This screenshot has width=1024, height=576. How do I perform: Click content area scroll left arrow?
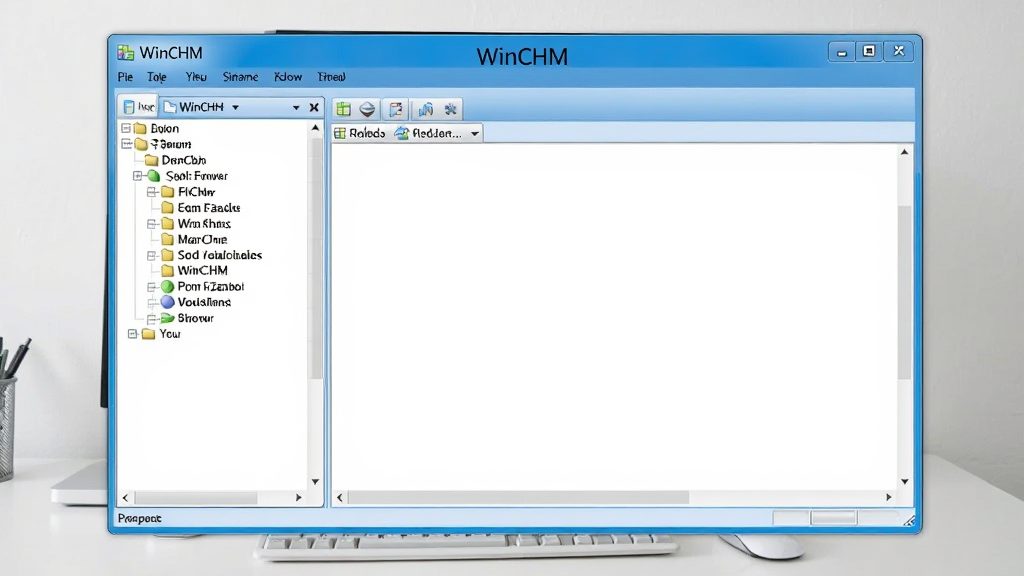tap(340, 498)
